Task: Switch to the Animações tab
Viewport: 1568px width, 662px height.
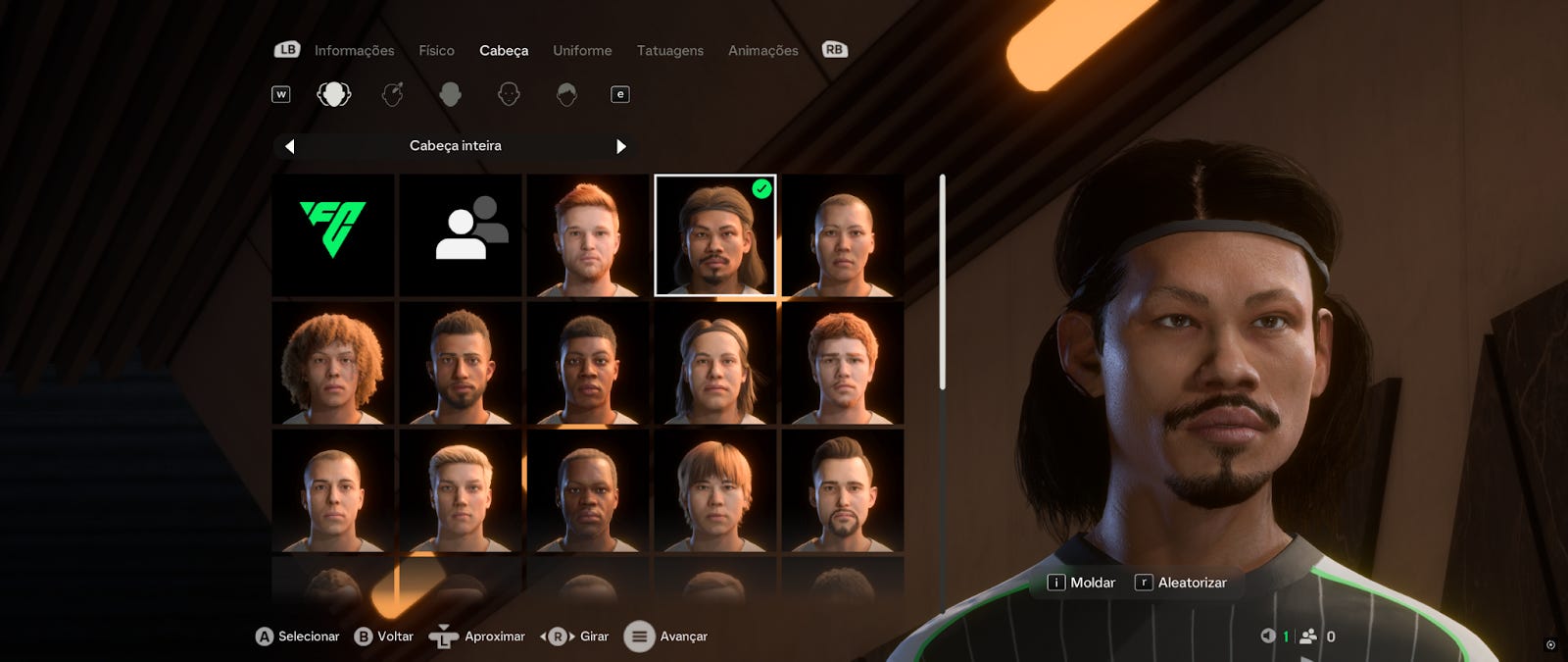Action: pyautogui.click(x=763, y=50)
